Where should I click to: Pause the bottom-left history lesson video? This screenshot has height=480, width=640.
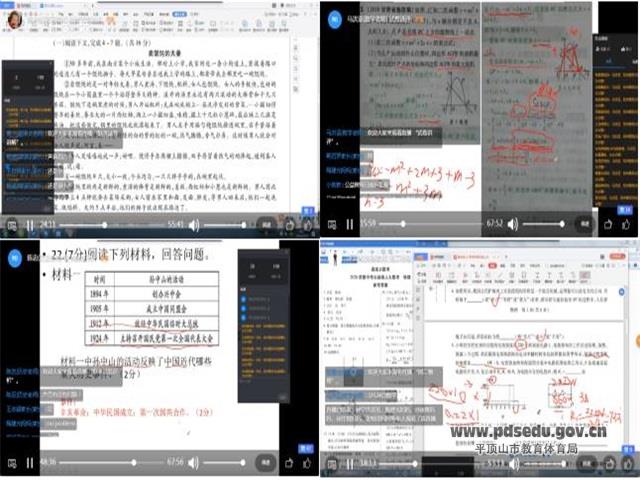tap(28, 463)
